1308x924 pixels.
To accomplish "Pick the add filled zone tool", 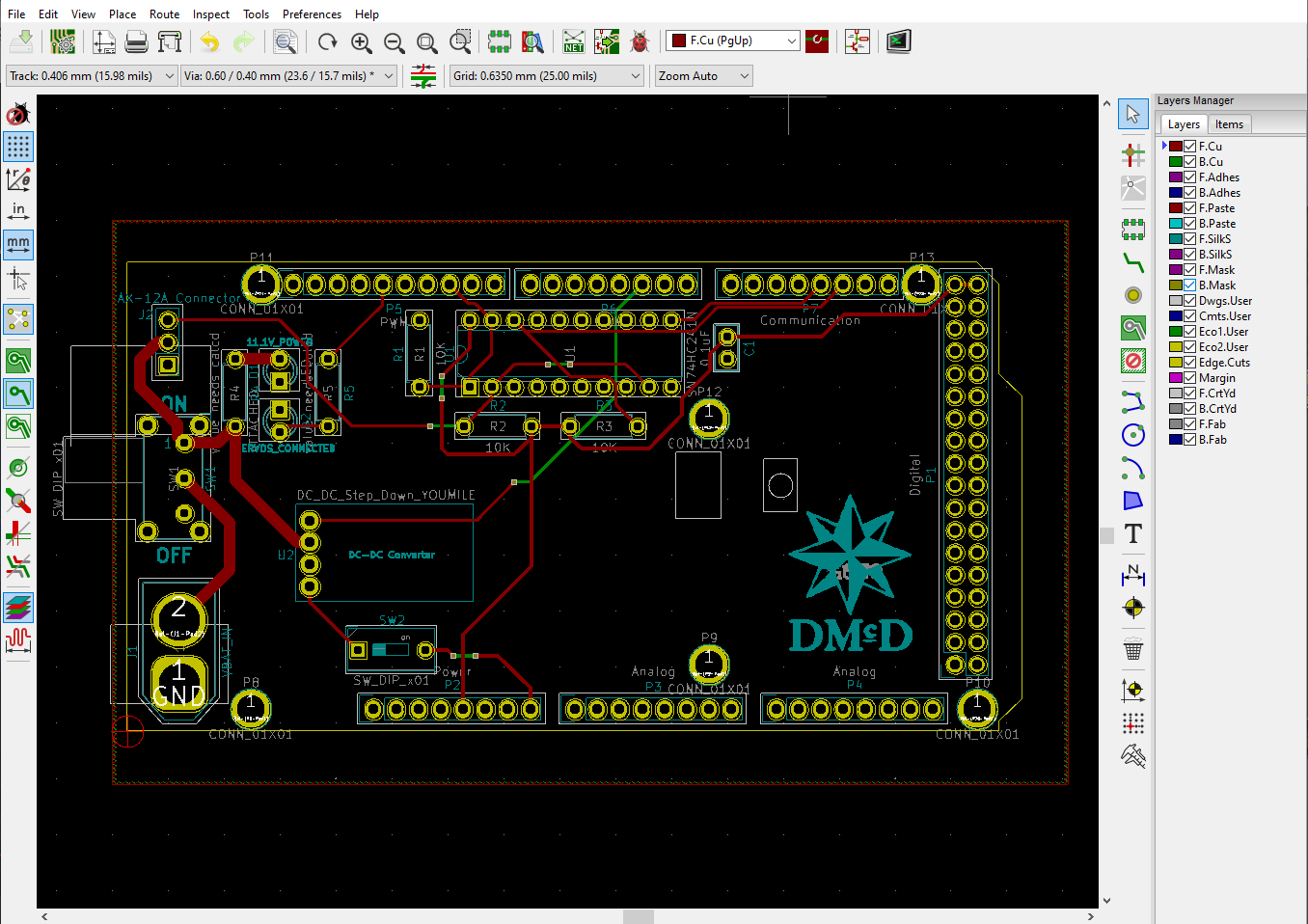I will point(1133,329).
